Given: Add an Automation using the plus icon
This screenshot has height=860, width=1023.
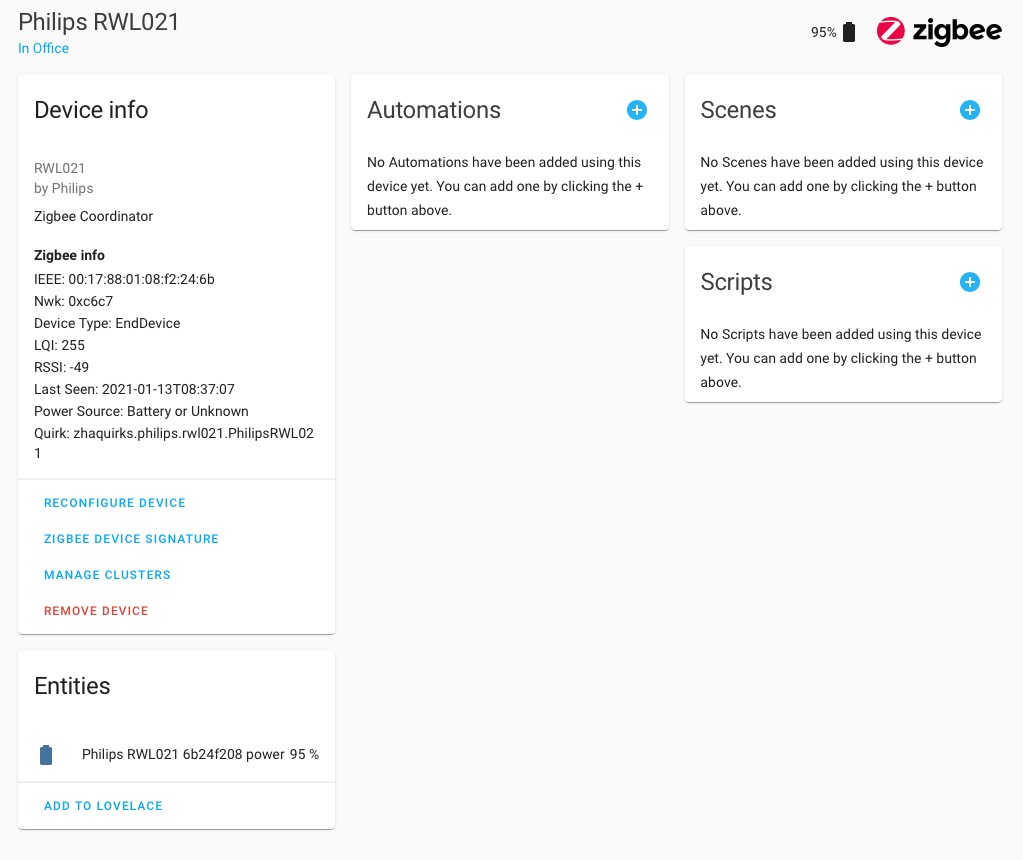Looking at the screenshot, I should (637, 110).
